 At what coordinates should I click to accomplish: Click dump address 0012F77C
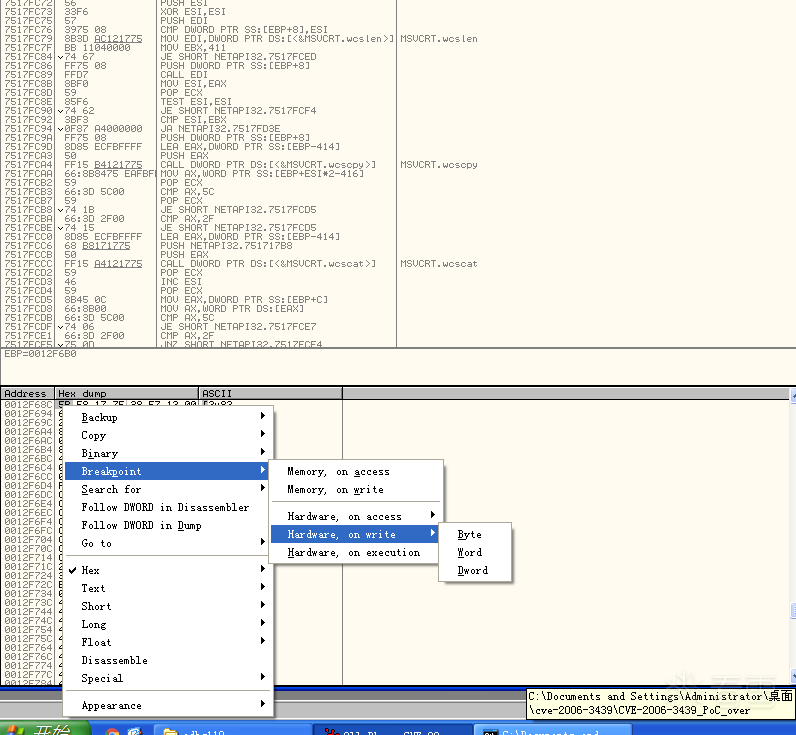pos(28,675)
